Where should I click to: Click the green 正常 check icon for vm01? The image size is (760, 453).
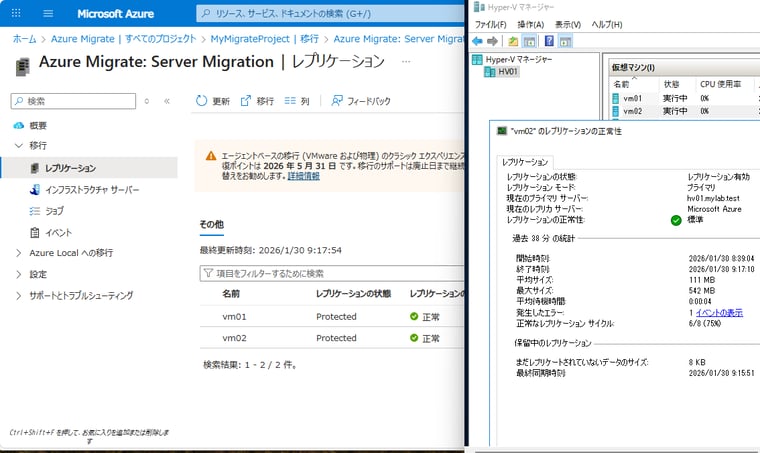pos(414,316)
